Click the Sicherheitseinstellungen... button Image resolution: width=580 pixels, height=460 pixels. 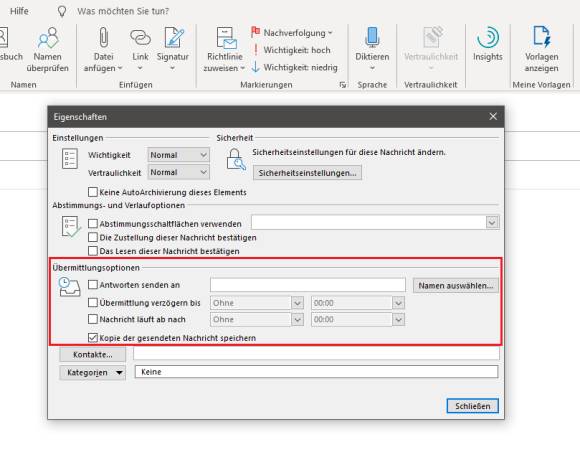(307, 173)
